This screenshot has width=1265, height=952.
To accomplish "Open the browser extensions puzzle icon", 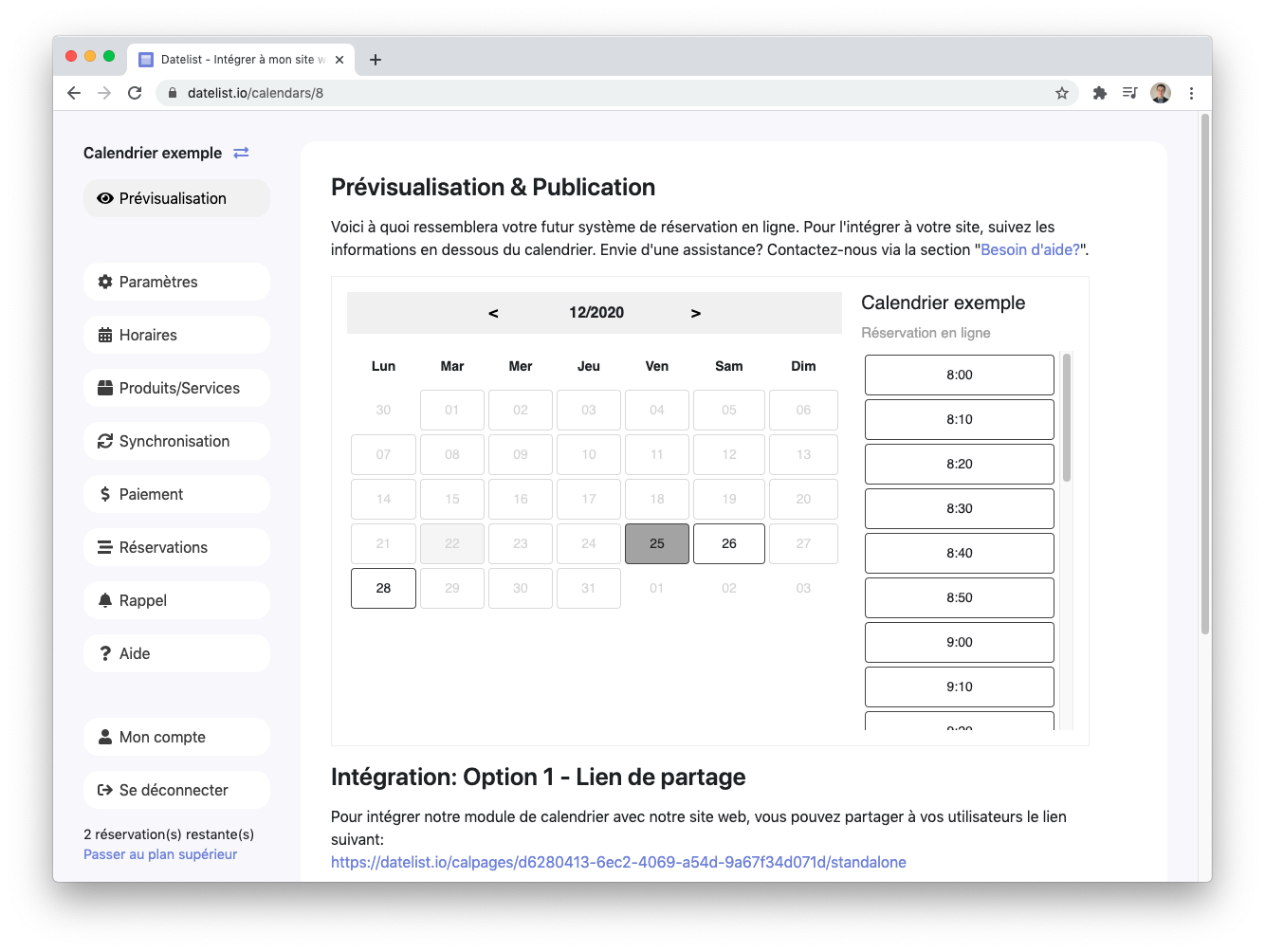I will coord(1100,93).
